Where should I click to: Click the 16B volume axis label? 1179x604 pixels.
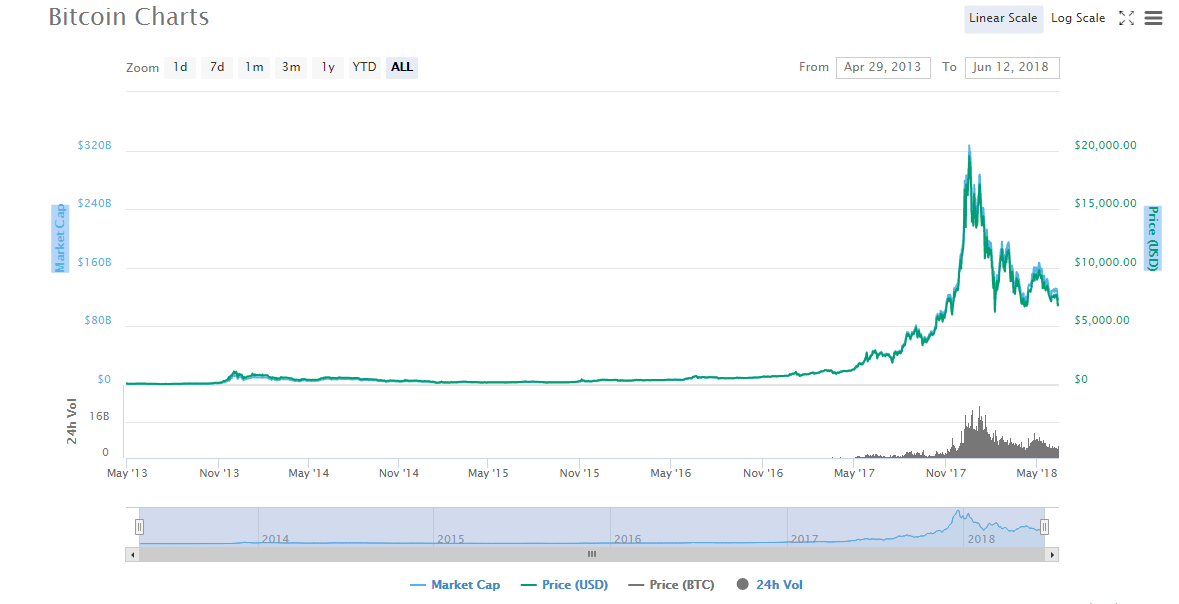[x=100, y=417]
